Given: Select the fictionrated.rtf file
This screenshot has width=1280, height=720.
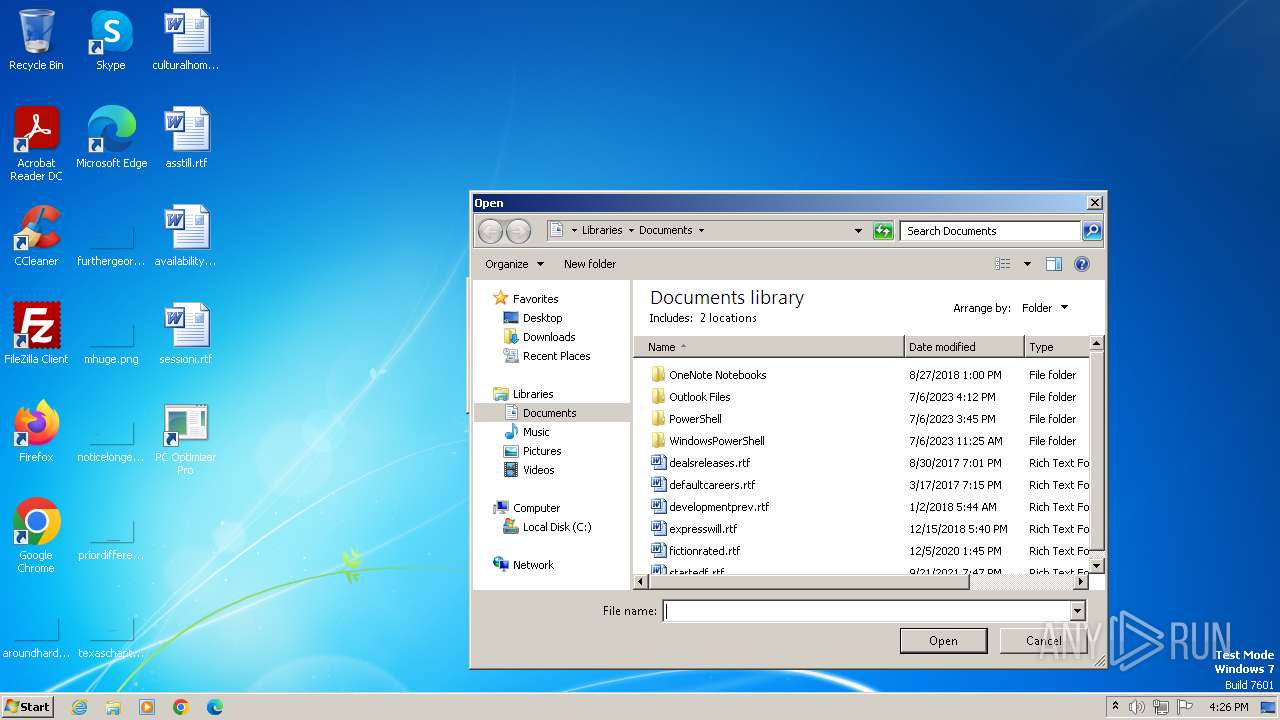Looking at the screenshot, I should (704, 551).
